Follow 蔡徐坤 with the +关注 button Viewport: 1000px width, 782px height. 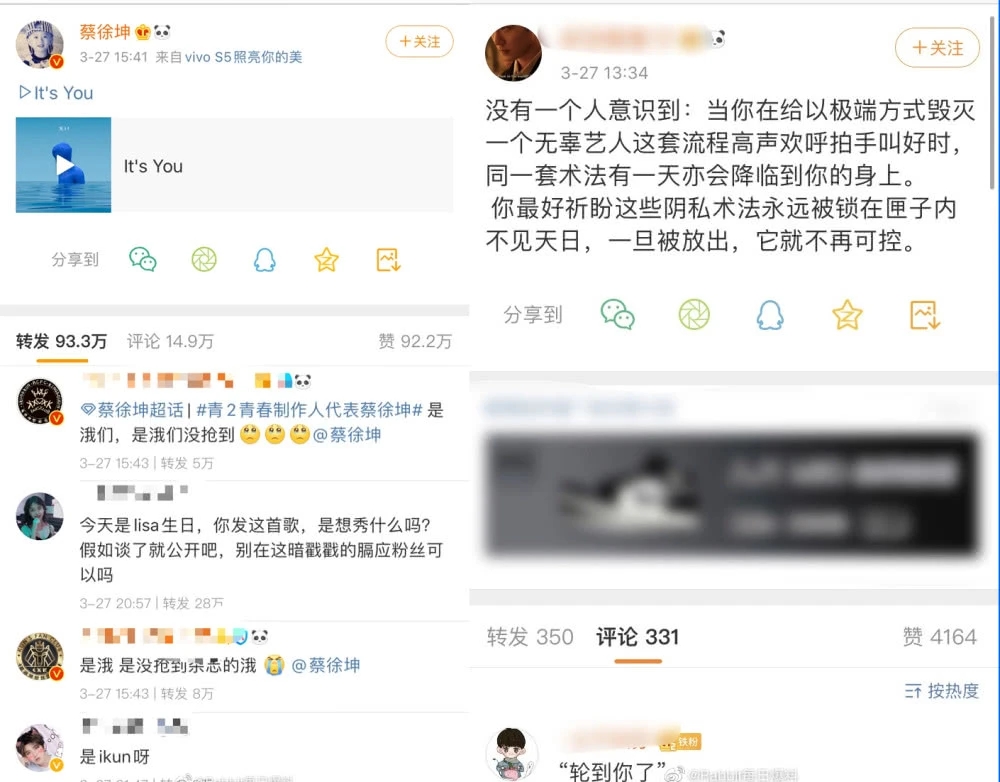pyautogui.click(x=419, y=41)
